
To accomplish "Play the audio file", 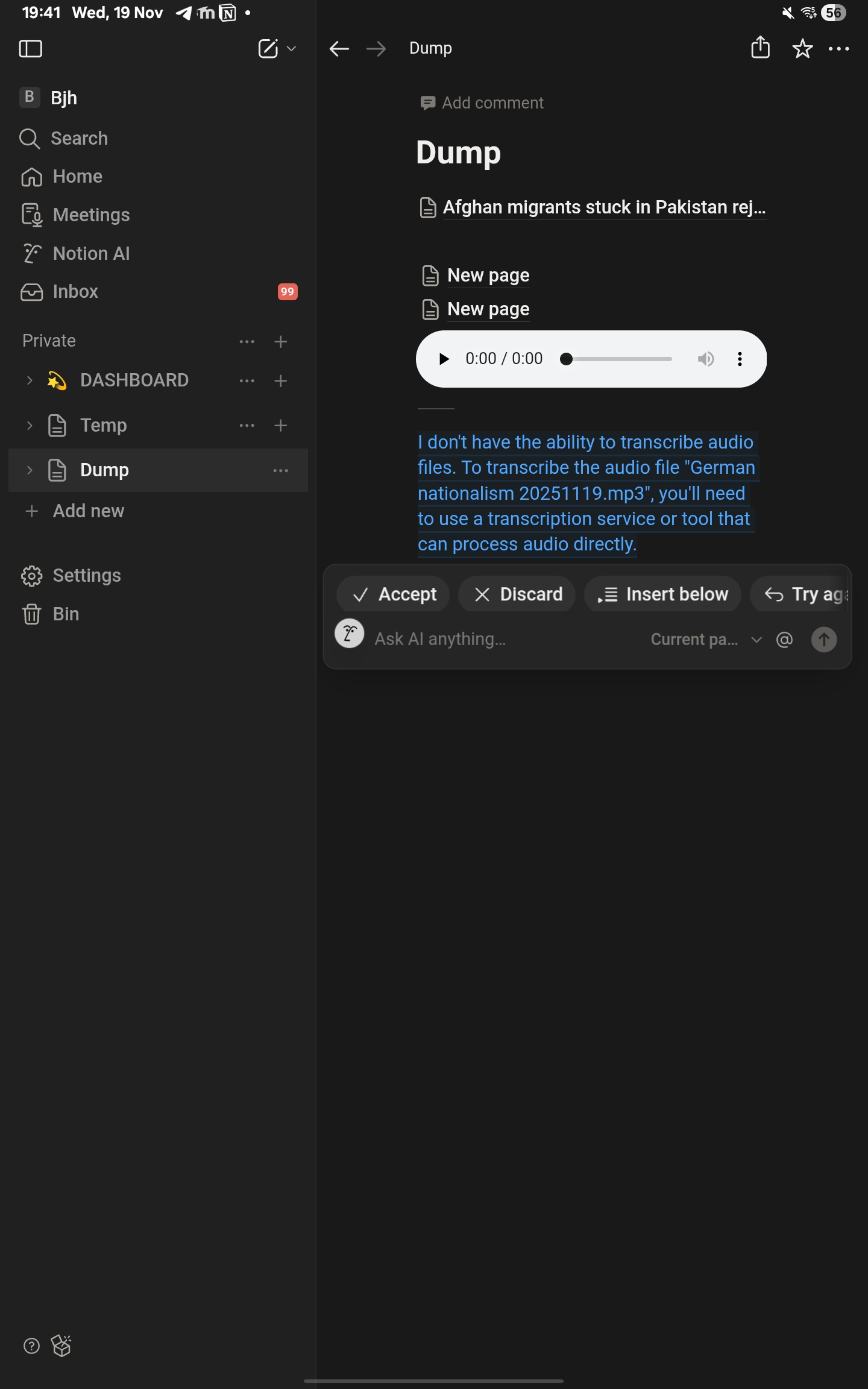I will coord(444,359).
